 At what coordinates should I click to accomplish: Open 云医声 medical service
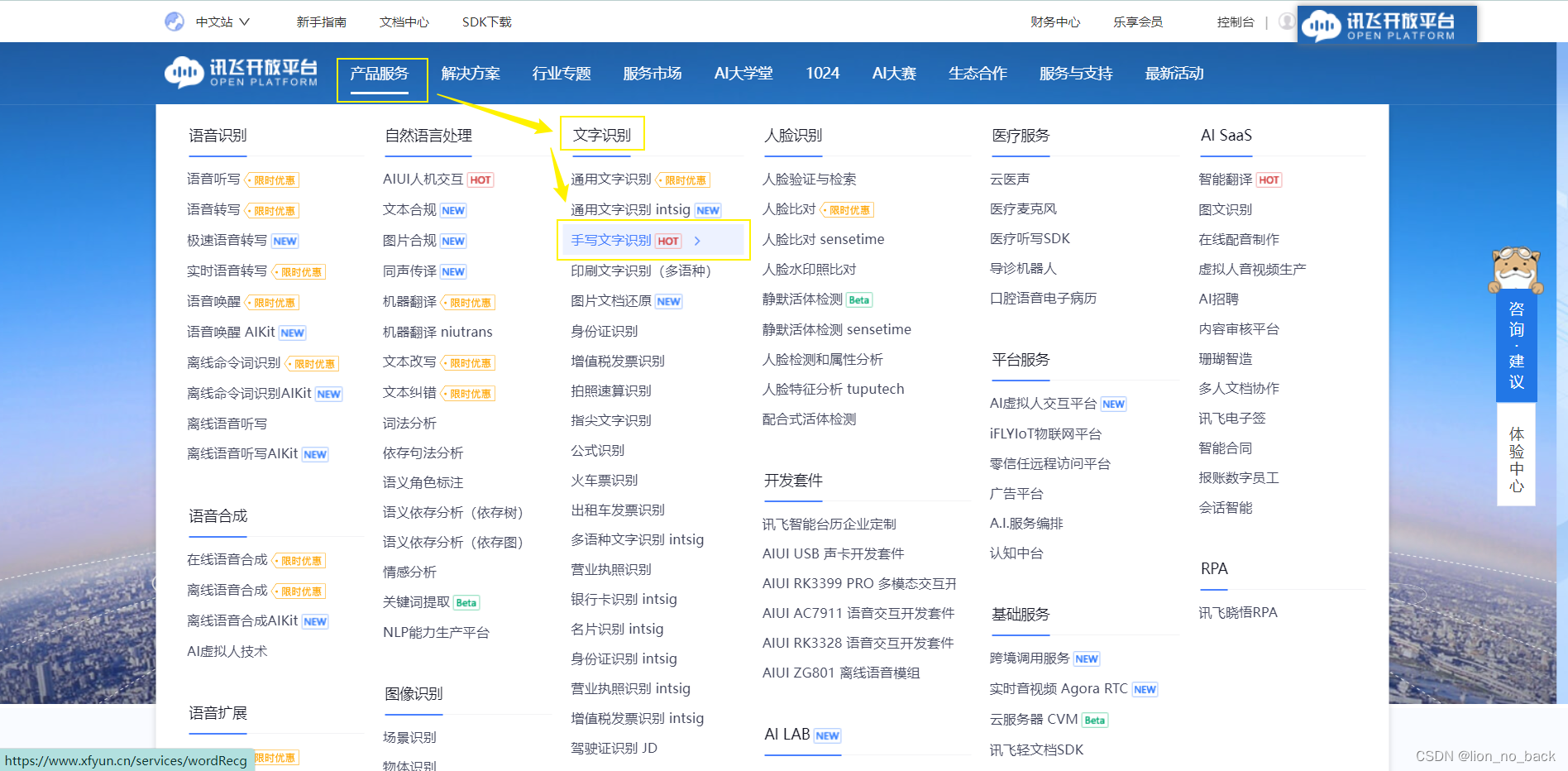tap(1010, 179)
